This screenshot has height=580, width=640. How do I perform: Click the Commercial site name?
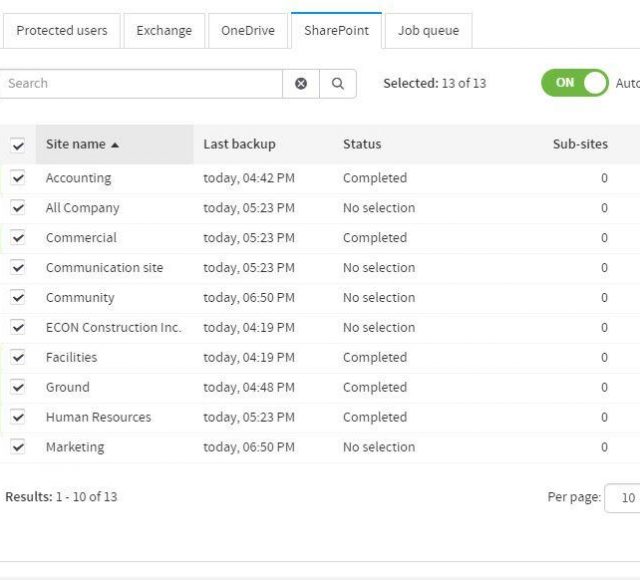coord(81,238)
